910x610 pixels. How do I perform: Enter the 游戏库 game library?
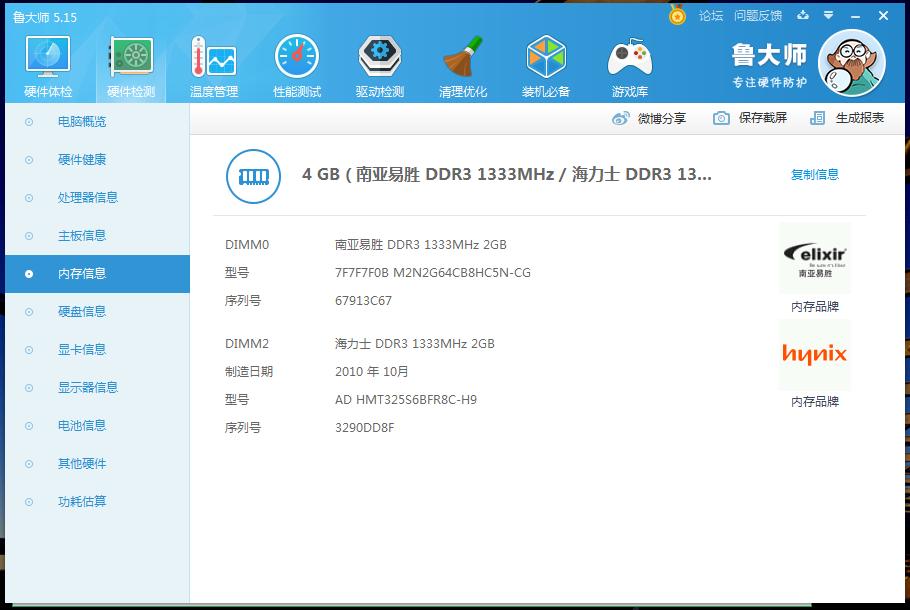coord(629,63)
